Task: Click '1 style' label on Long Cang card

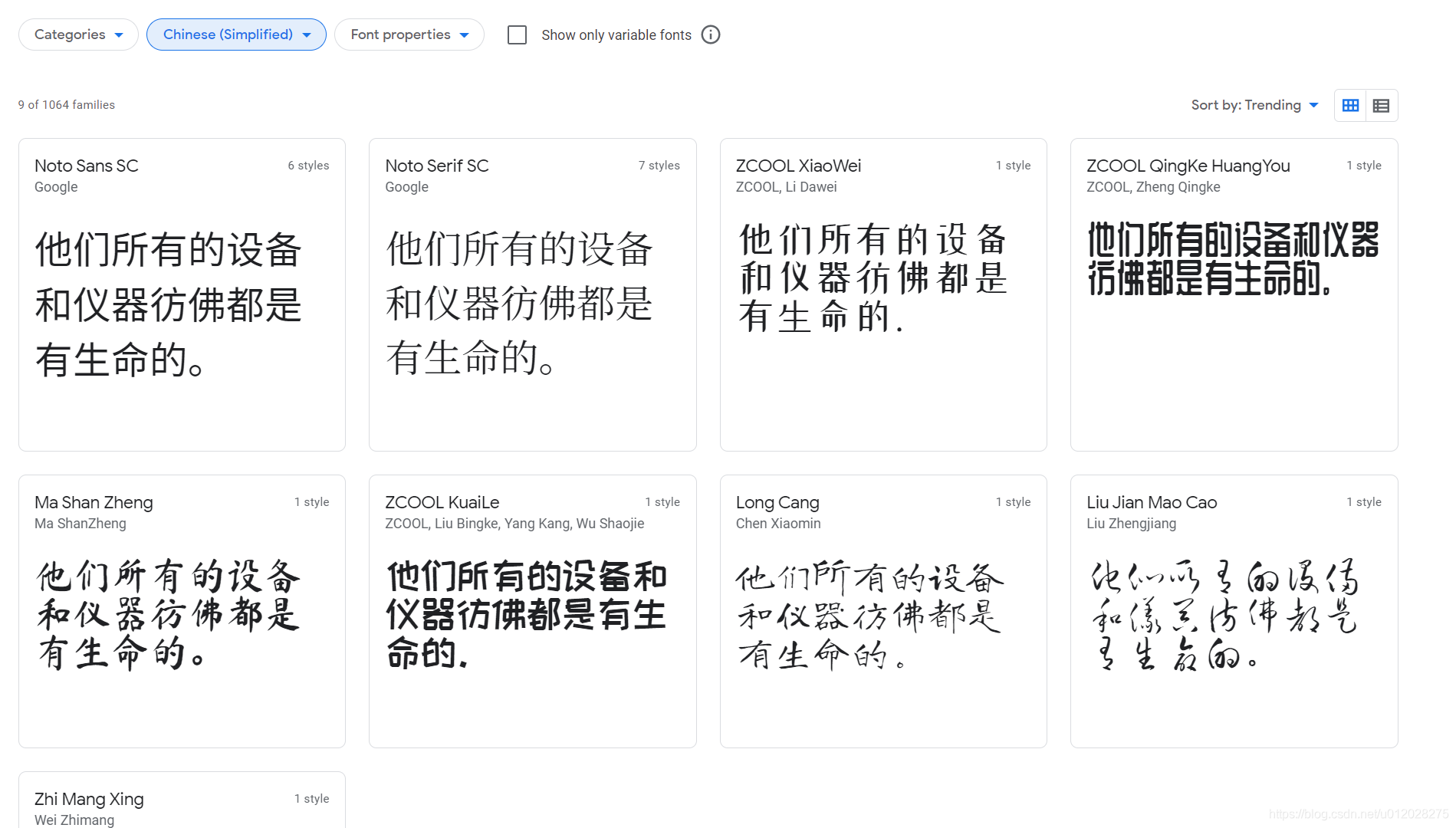Action: pyautogui.click(x=1013, y=502)
